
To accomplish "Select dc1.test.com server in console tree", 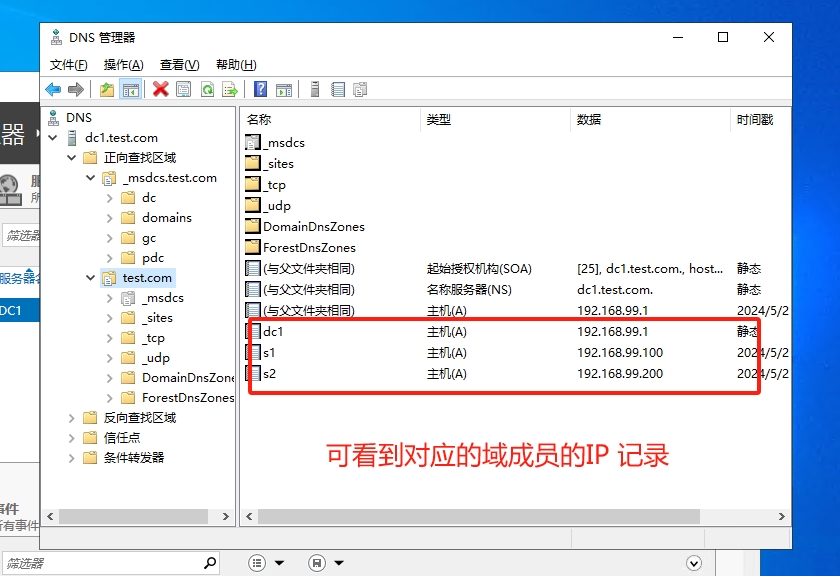I will point(121,138).
